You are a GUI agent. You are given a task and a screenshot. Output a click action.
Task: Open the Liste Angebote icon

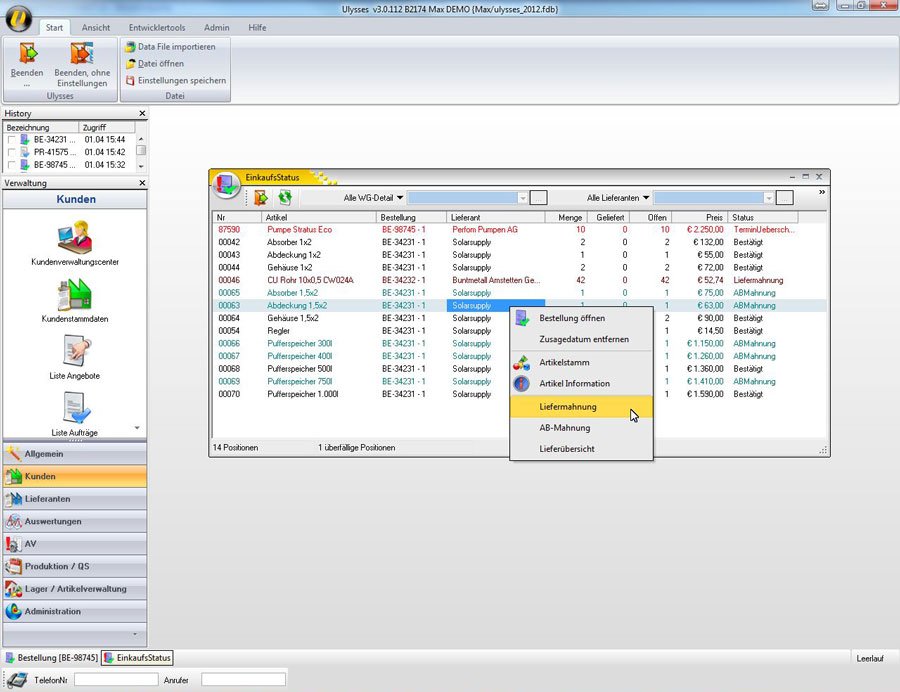[75, 352]
